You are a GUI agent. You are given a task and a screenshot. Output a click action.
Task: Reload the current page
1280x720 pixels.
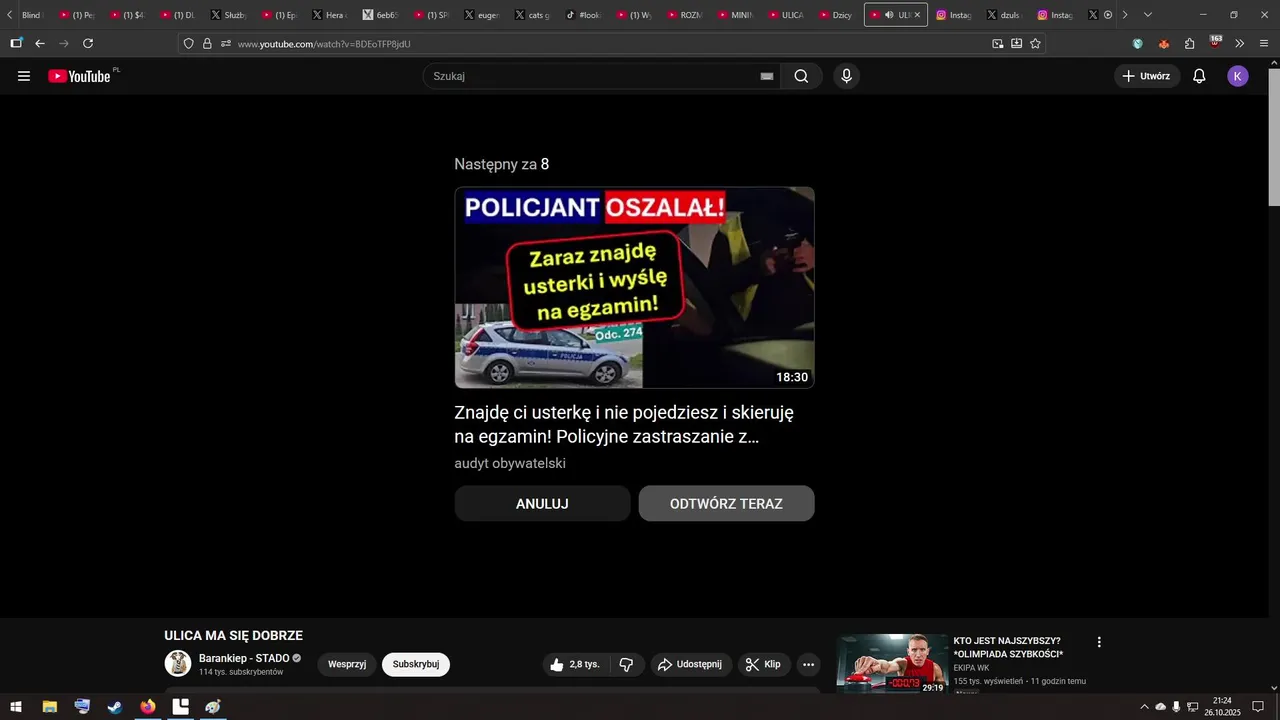88,43
